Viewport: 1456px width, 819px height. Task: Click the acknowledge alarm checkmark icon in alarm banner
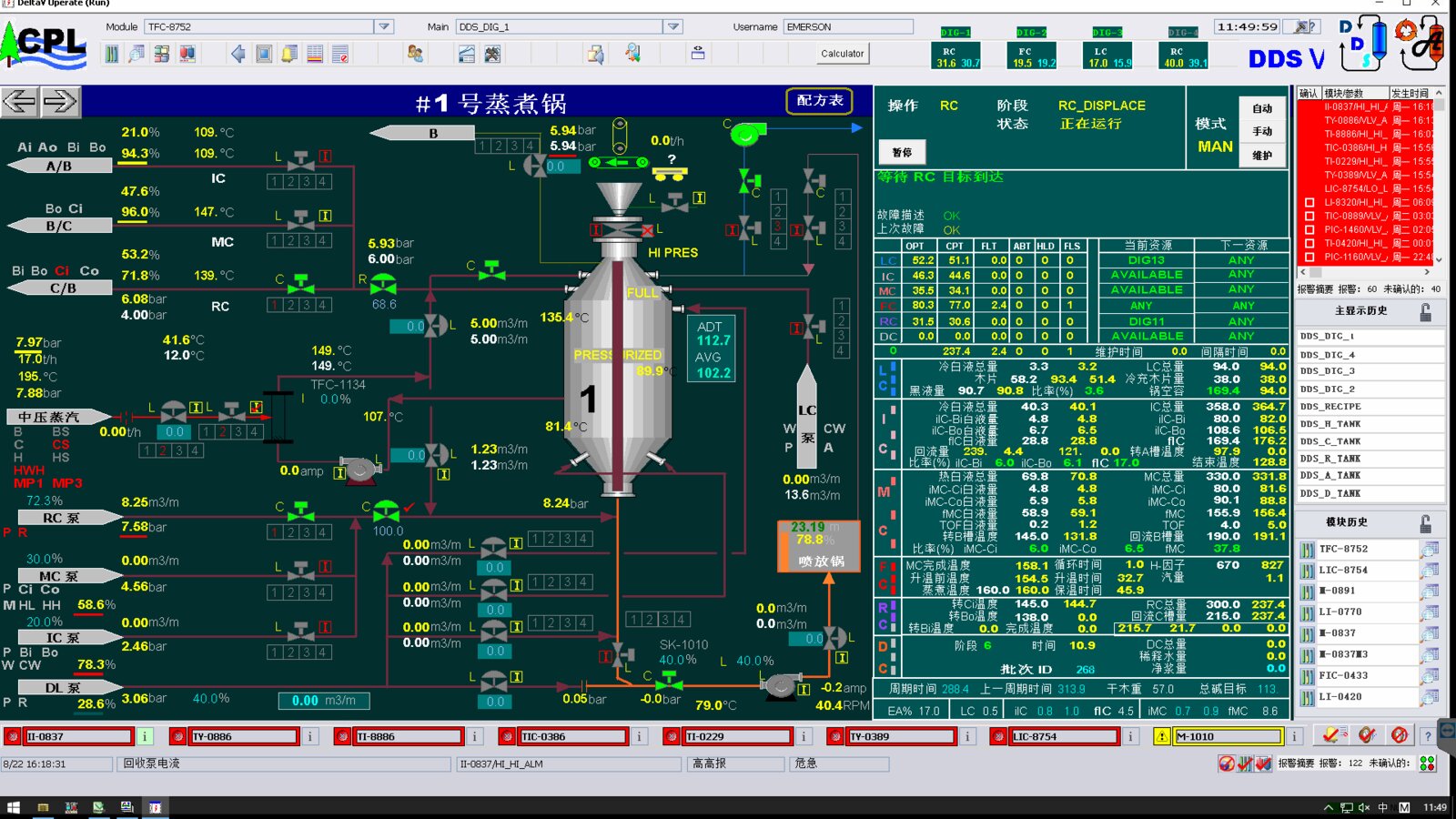tap(1333, 734)
